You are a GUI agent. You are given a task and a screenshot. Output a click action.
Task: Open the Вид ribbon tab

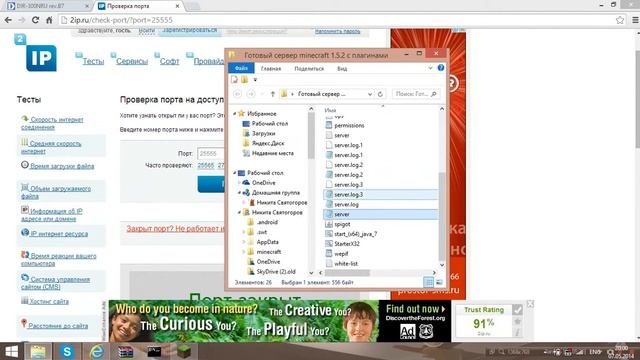(x=342, y=68)
